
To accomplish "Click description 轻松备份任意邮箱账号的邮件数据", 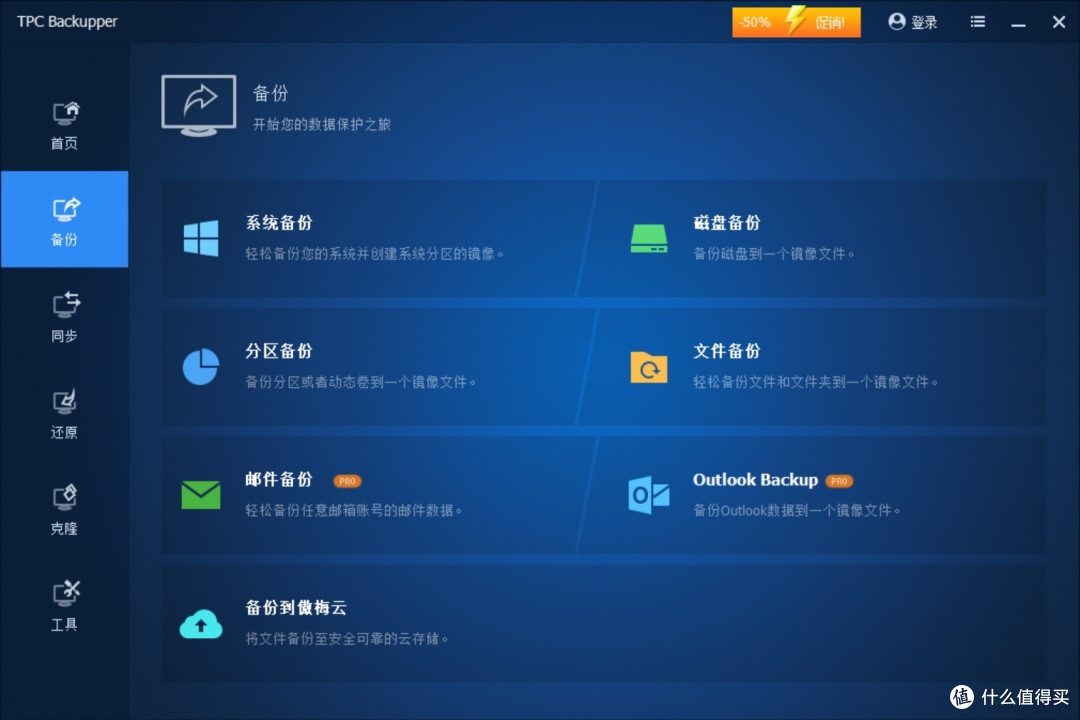I will (x=354, y=510).
